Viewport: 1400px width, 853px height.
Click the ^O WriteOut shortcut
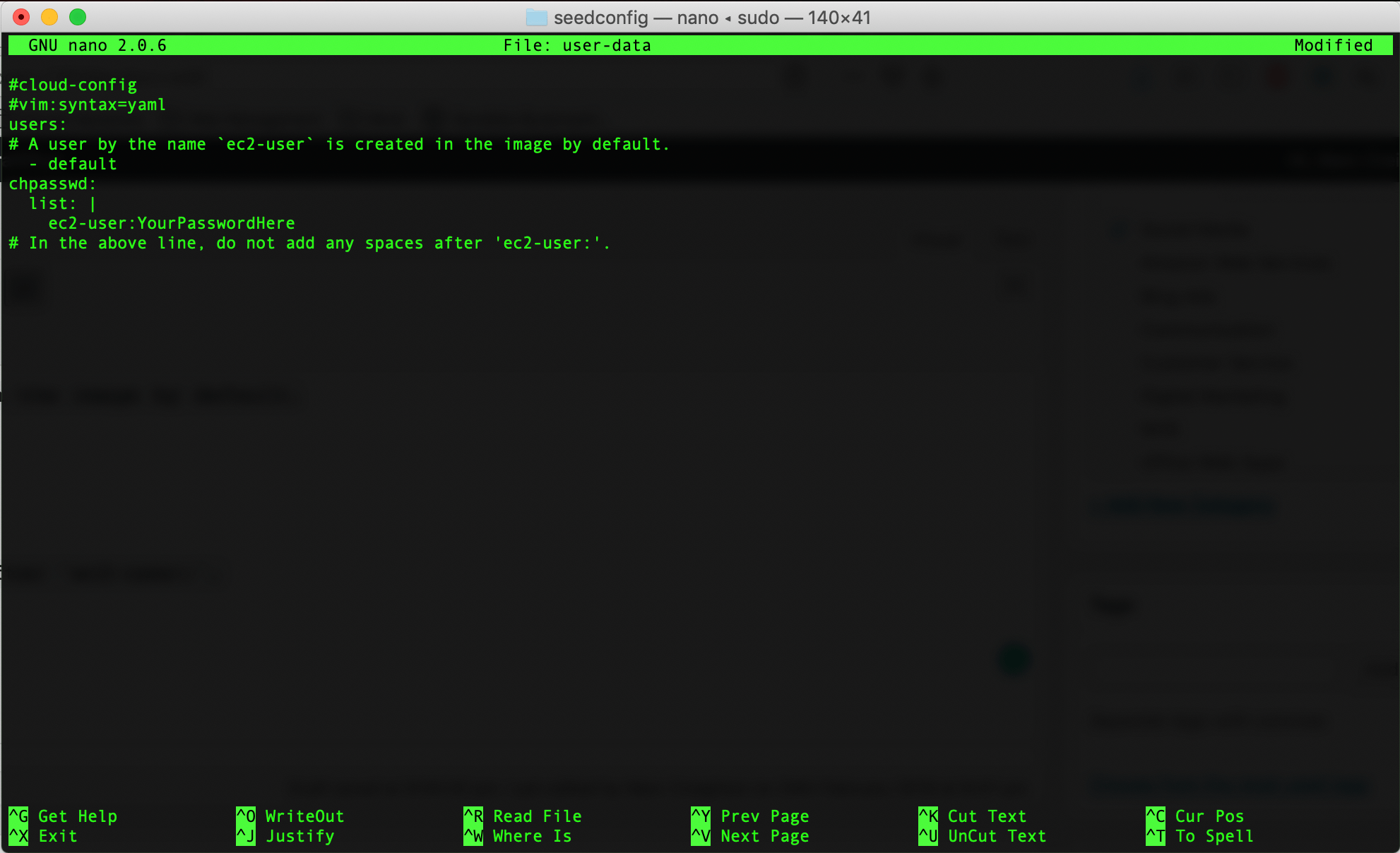pos(290,816)
